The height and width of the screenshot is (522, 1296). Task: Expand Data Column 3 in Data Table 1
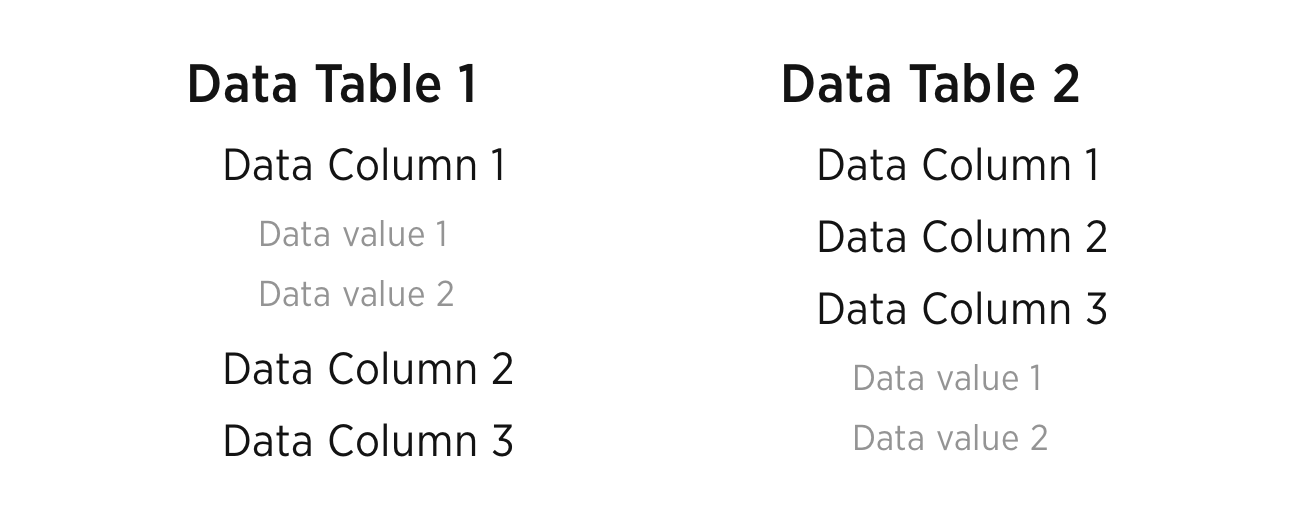coord(368,441)
